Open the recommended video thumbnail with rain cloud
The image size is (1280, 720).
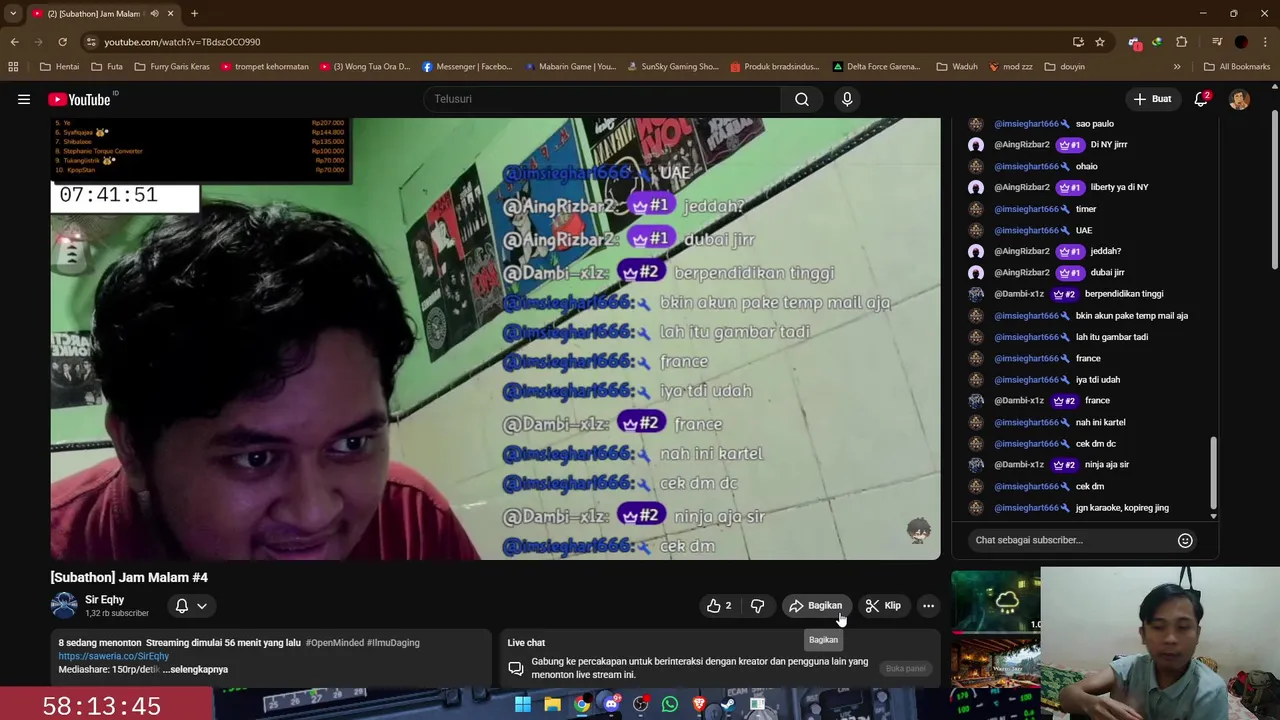click(x=996, y=600)
